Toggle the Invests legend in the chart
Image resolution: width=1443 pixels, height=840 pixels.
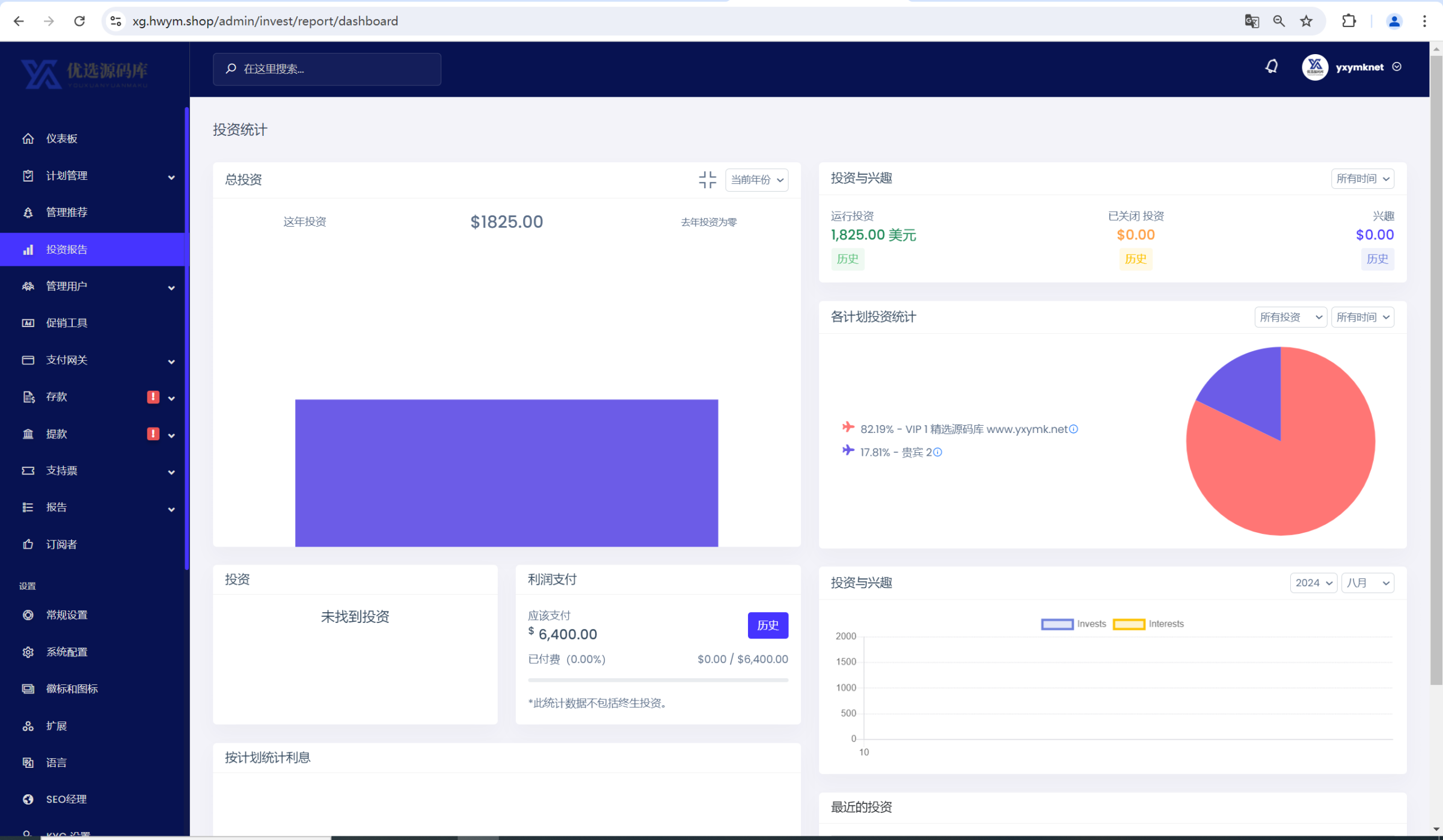[1073, 624]
